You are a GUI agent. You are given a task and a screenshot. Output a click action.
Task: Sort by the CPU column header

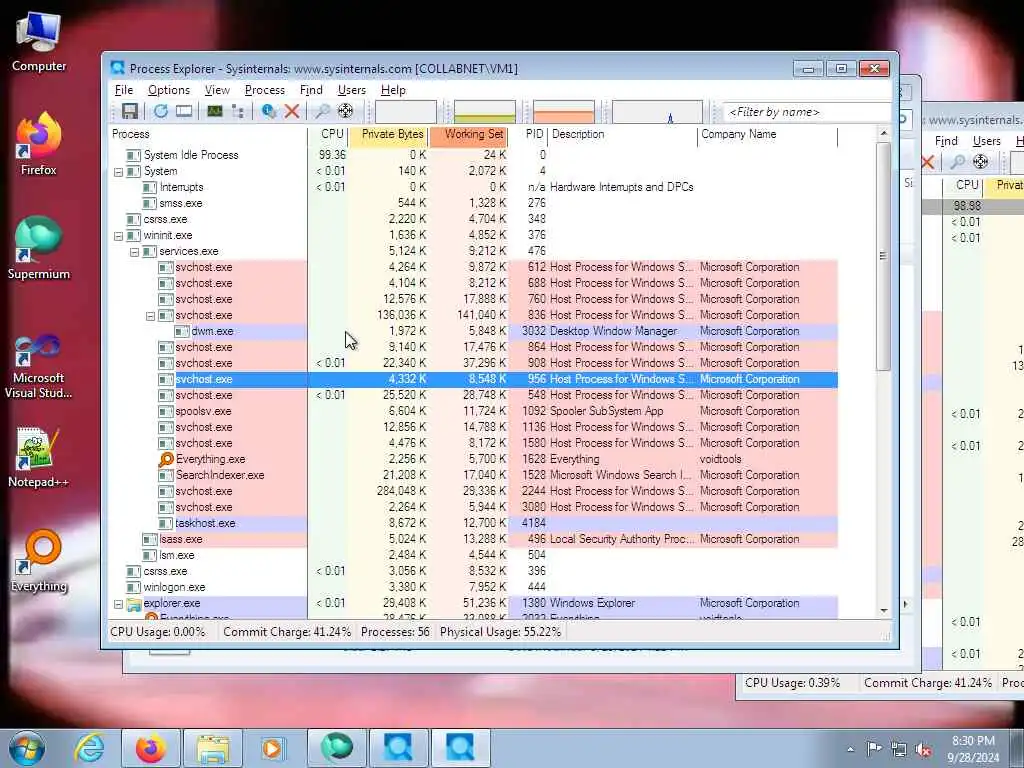[x=328, y=135]
